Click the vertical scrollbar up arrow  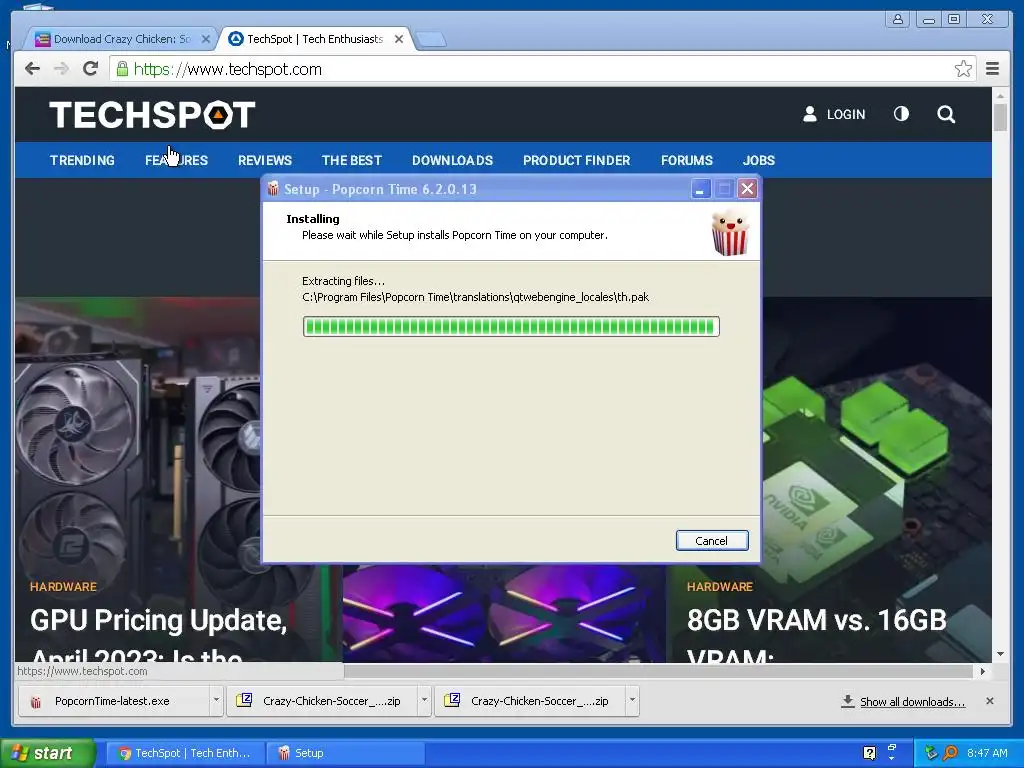(1000, 96)
